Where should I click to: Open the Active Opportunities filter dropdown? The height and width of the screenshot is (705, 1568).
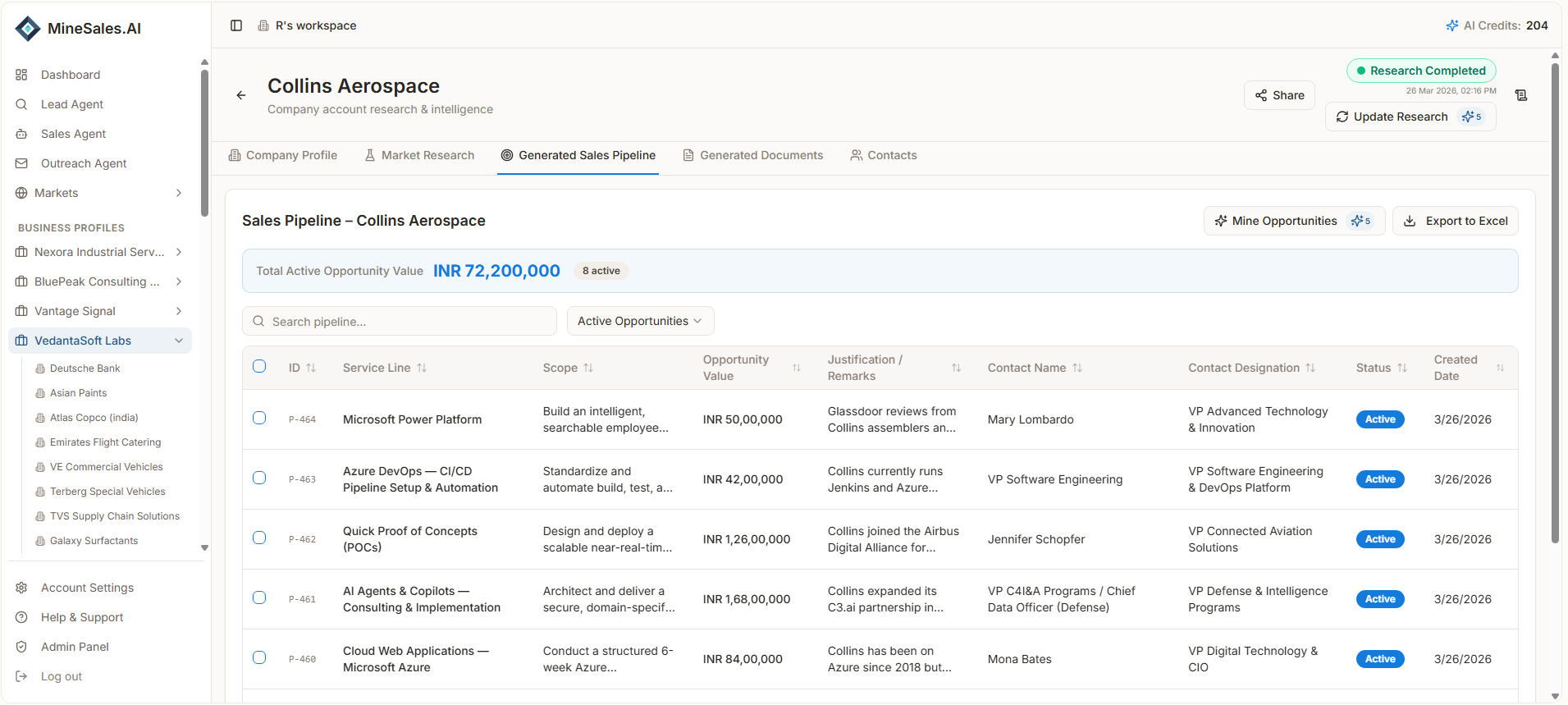tap(640, 321)
